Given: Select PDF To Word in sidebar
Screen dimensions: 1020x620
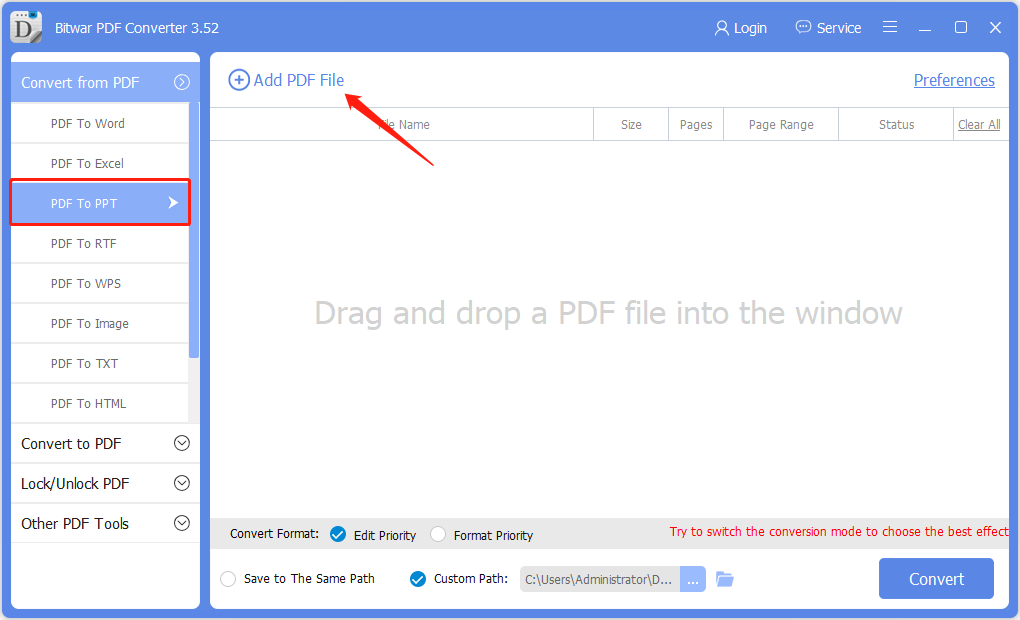Looking at the screenshot, I should pyautogui.click(x=88, y=123).
